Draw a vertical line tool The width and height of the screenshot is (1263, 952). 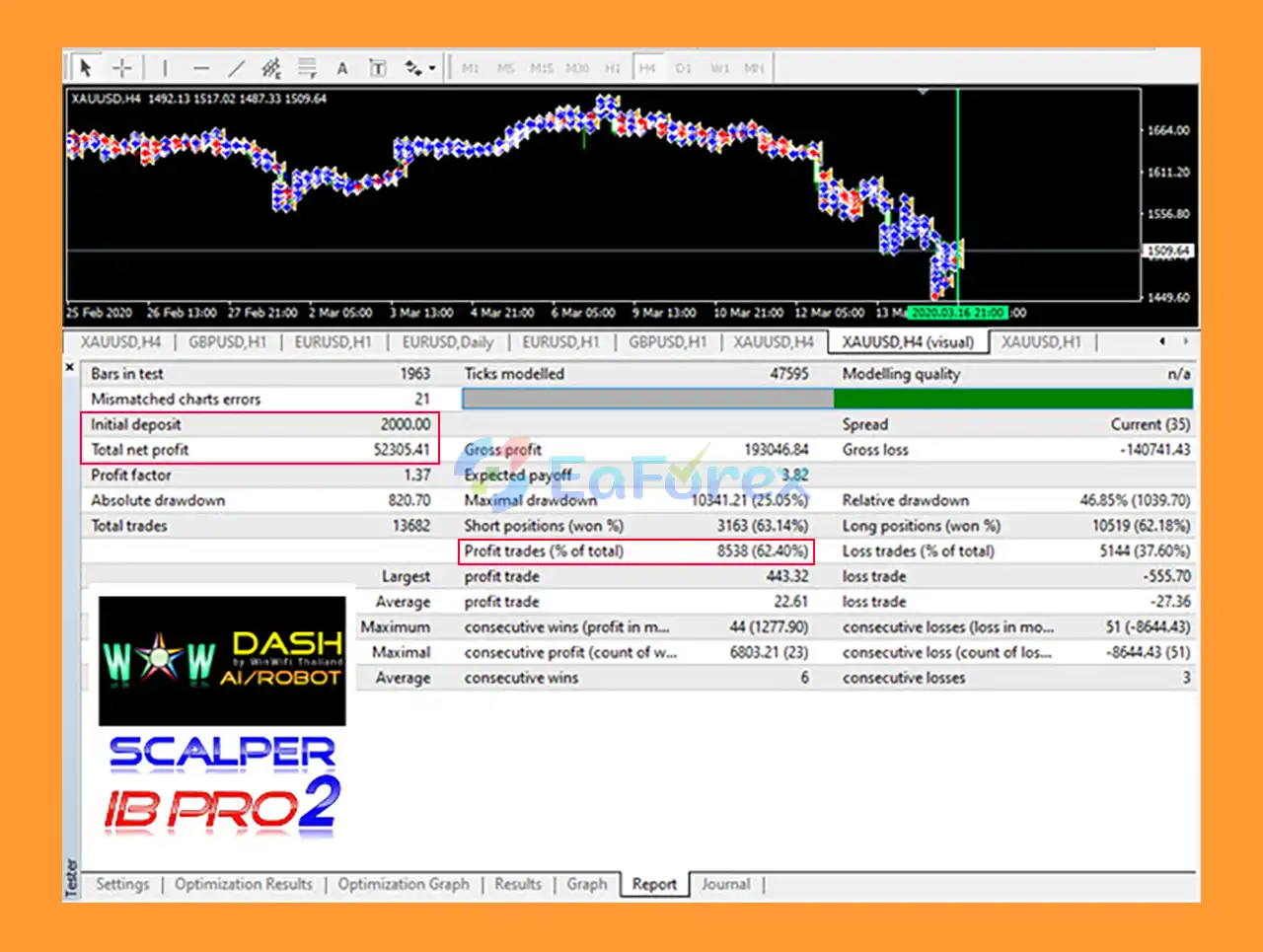[x=165, y=68]
